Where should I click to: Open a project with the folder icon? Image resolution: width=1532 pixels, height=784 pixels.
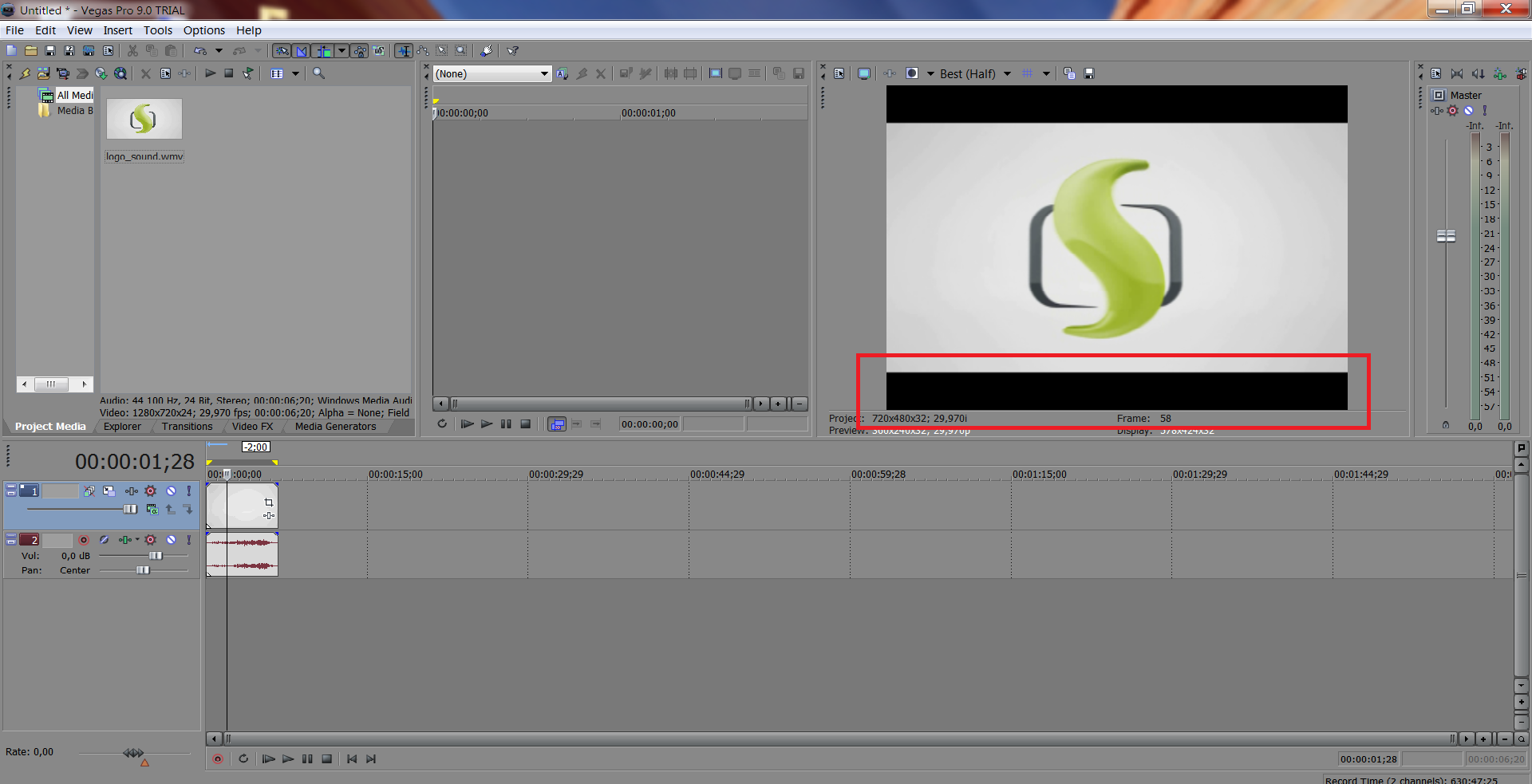click(30, 51)
